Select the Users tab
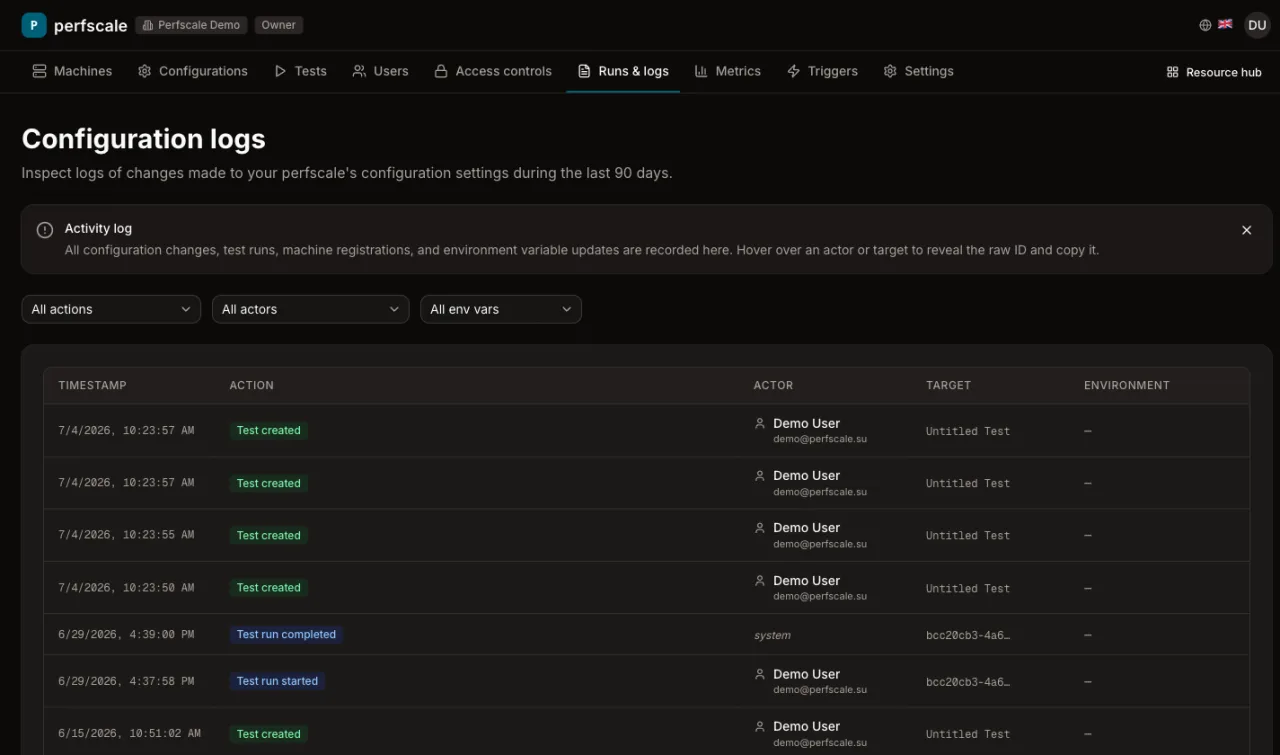This screenshot has height=755, width=1280. [380, 71]
